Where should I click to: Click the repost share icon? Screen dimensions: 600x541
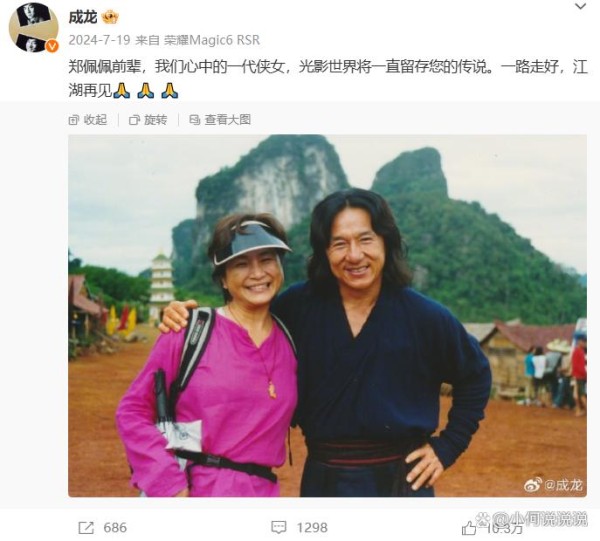86,528
